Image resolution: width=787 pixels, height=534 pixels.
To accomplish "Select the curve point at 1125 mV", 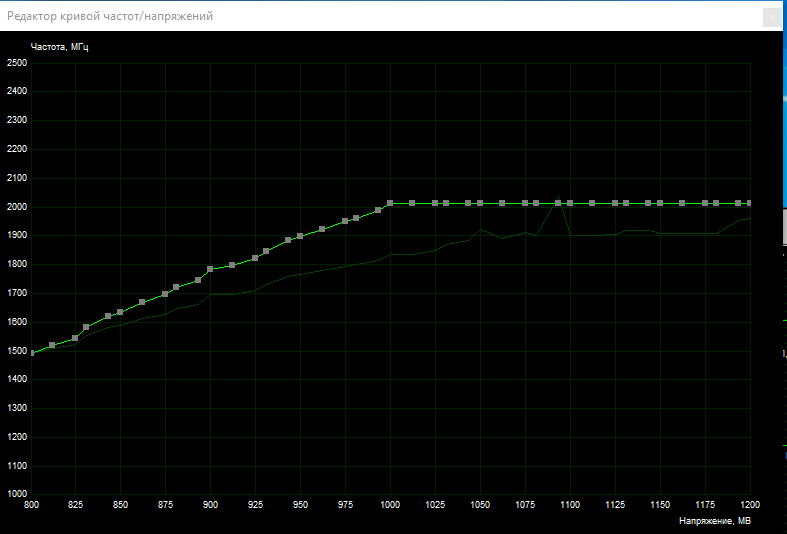I will 615,203.
